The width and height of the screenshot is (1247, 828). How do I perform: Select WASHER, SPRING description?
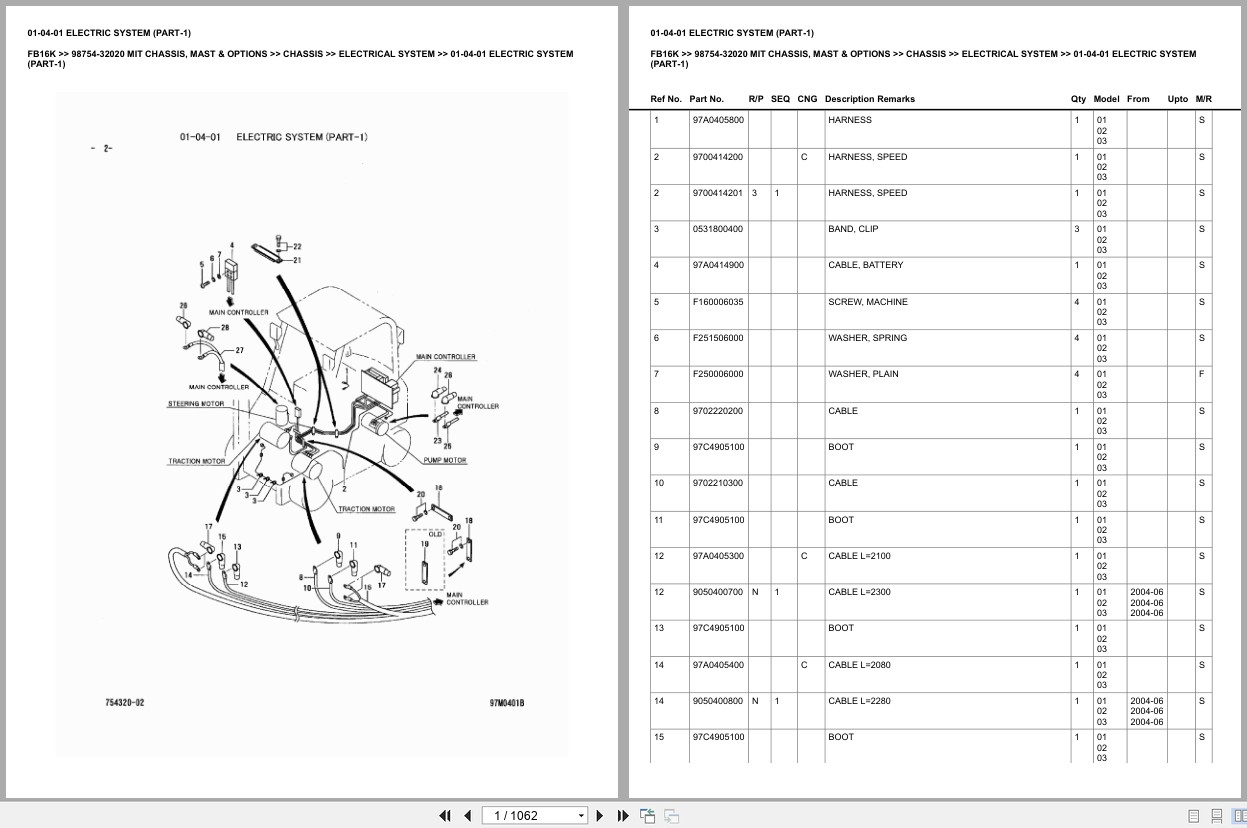click(868, 338)
